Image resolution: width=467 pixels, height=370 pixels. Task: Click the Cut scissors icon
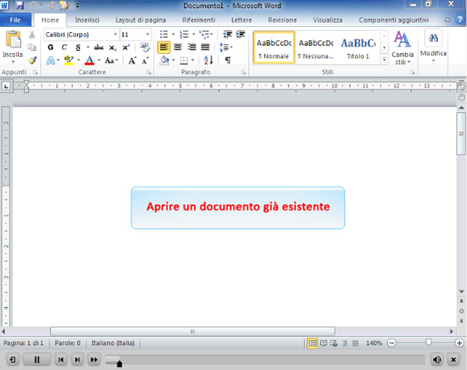coord(32,35)
